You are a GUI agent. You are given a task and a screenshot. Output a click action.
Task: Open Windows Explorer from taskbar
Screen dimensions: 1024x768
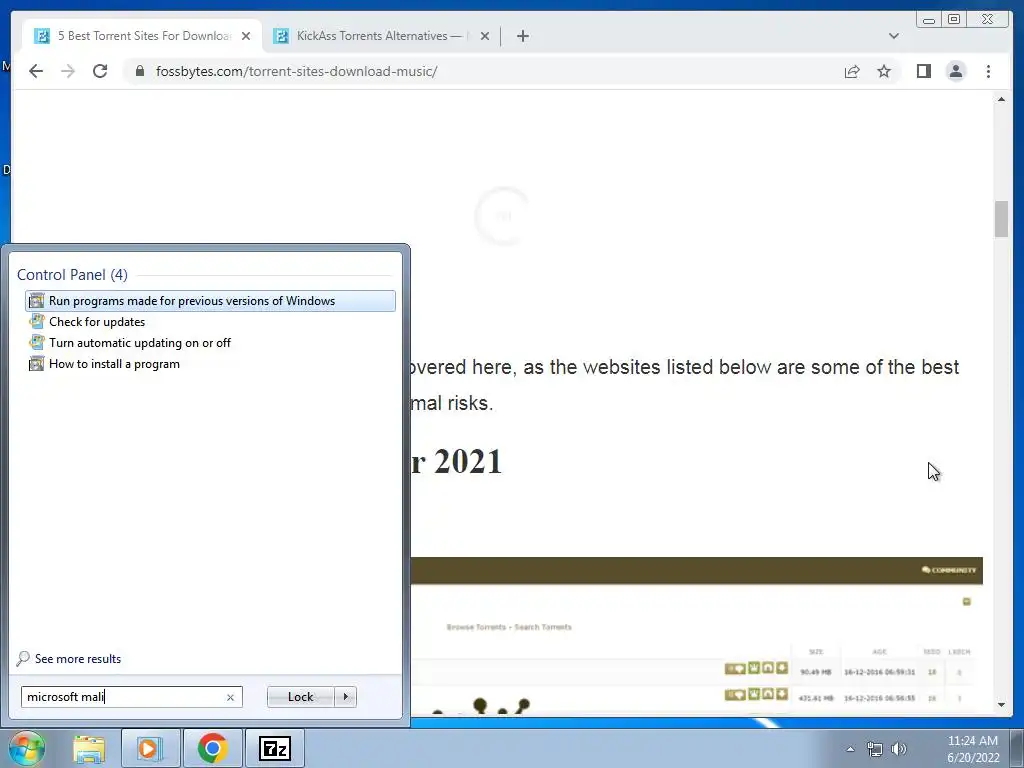click(x=89, y=748)
